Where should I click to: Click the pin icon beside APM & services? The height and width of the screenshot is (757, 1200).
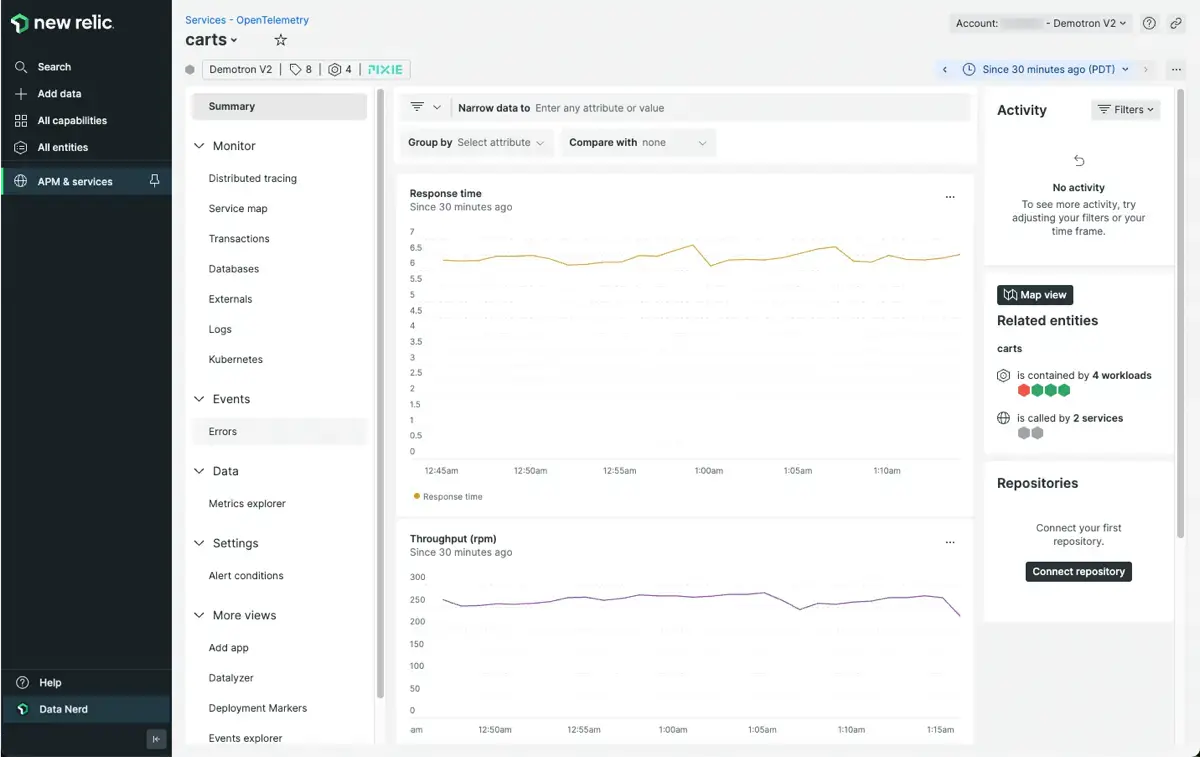tap(154, 181)
